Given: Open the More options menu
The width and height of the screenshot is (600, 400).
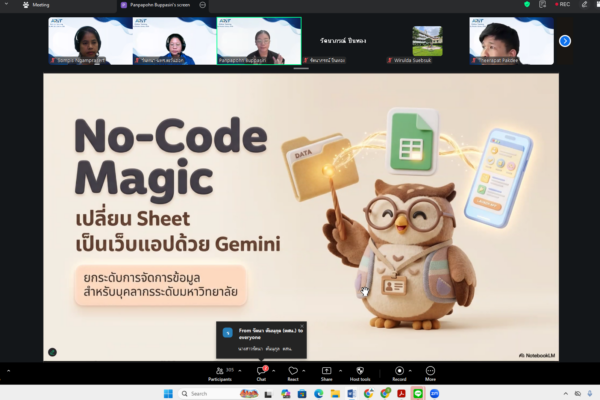Looking at the screenshot, I should (x=430, y=373).
